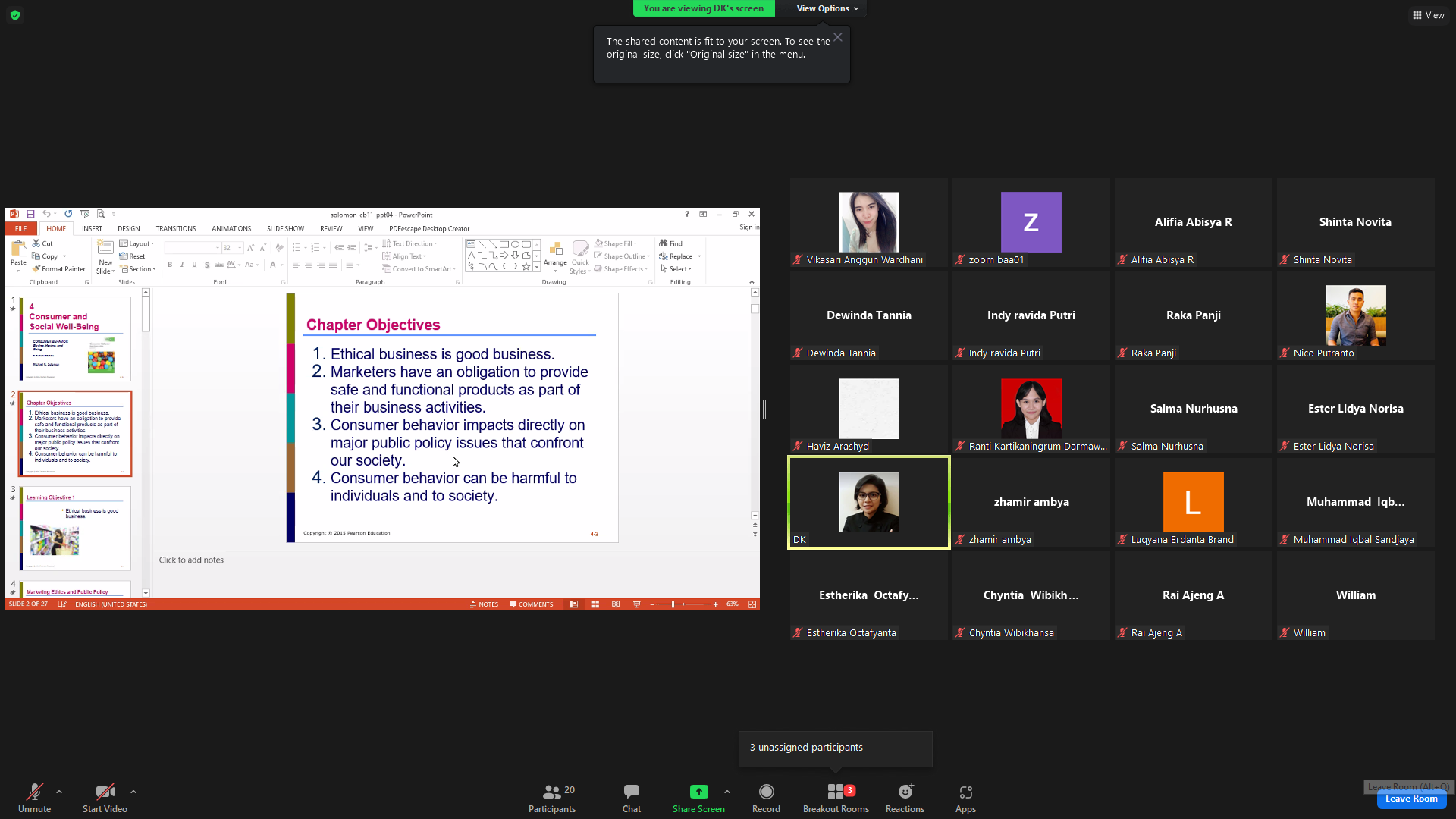Click Find in the Editing group
This screenshot has width=1456, height=819.
671,243
